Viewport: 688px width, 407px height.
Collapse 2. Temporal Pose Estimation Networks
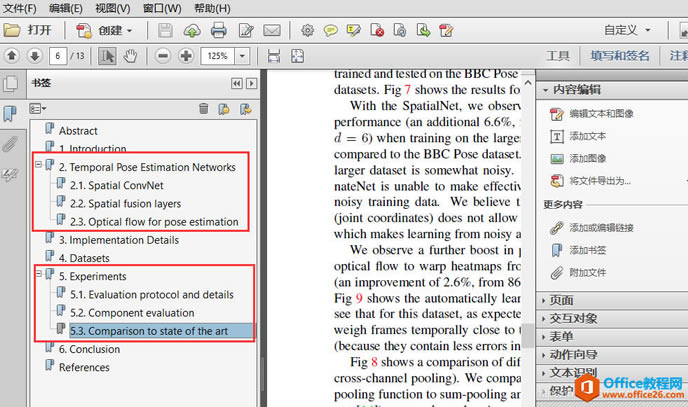pyautogui.click(x=39, y=164)
